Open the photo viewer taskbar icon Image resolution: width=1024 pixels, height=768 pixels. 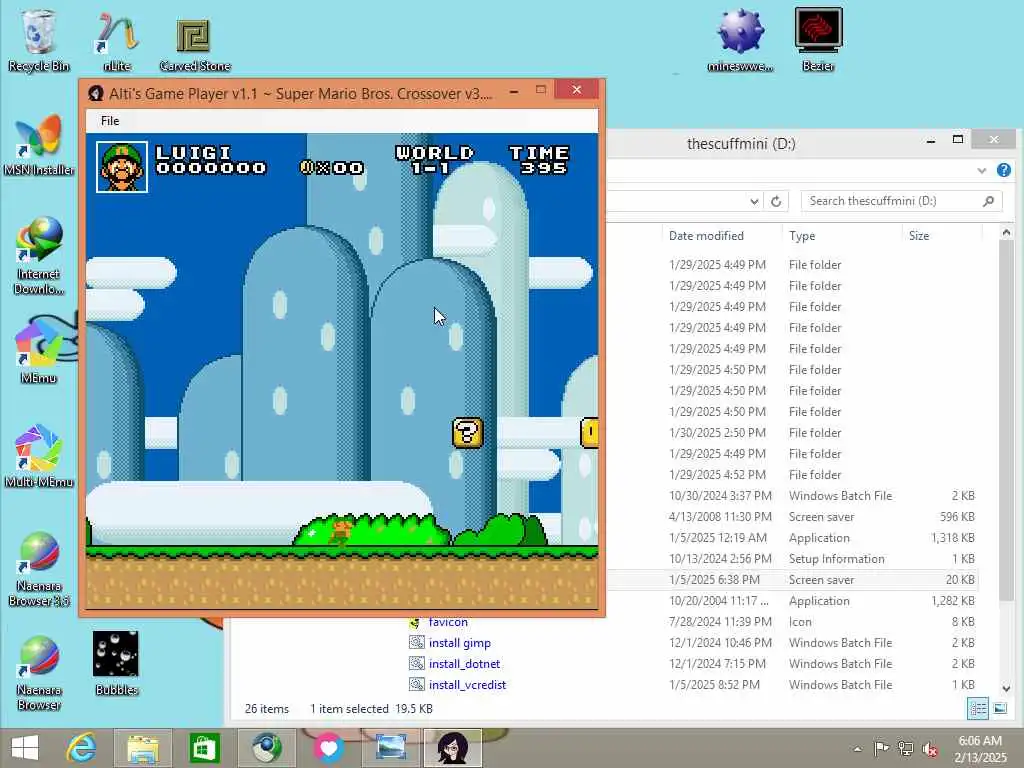(x=391, y=748)
